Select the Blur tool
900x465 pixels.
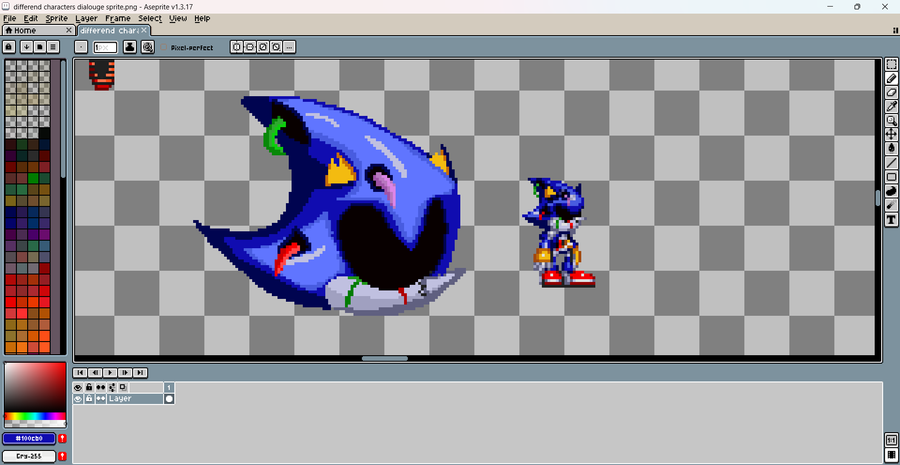pos(891,205)
